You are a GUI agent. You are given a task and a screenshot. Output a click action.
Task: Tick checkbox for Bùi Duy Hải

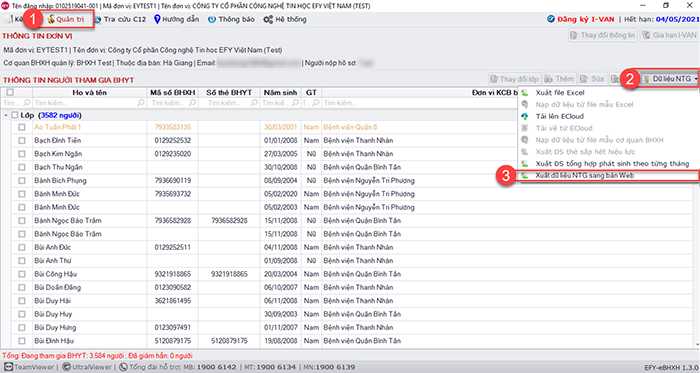pyautogui.click(x=22, y=301)
